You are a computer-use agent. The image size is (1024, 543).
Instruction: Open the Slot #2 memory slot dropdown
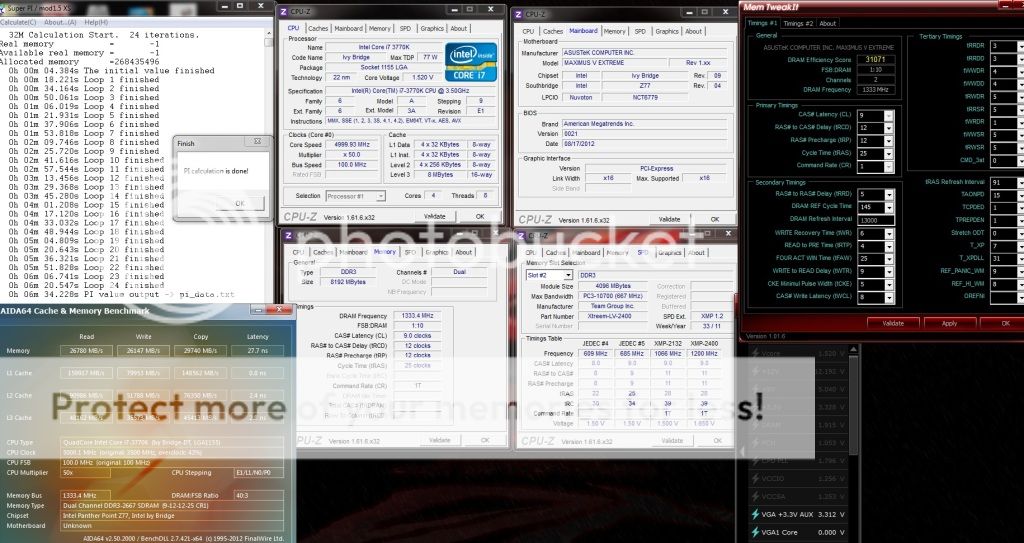pos(569,275)
